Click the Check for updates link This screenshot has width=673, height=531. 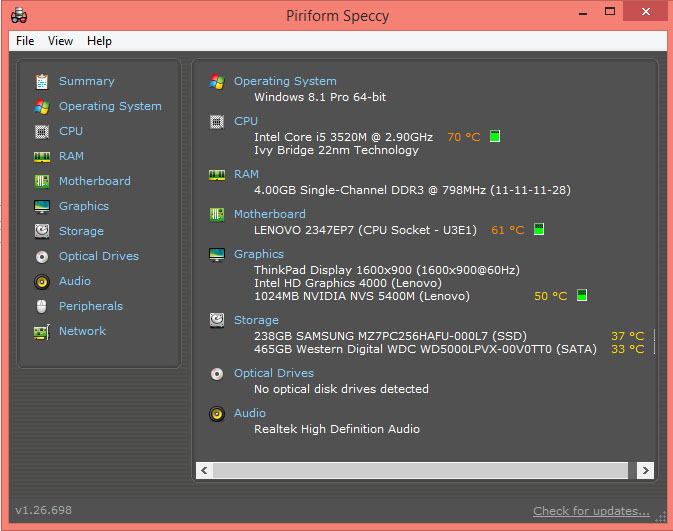click(x=591, y=511)
